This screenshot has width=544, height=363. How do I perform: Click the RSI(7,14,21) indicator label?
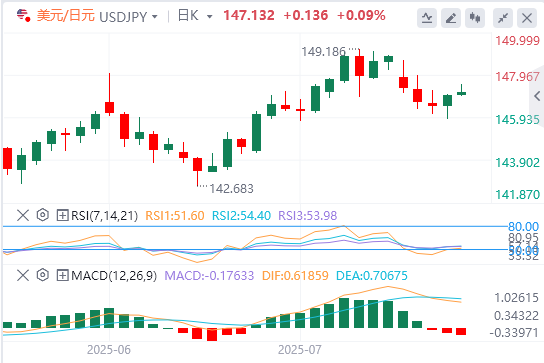coord(104,216)
